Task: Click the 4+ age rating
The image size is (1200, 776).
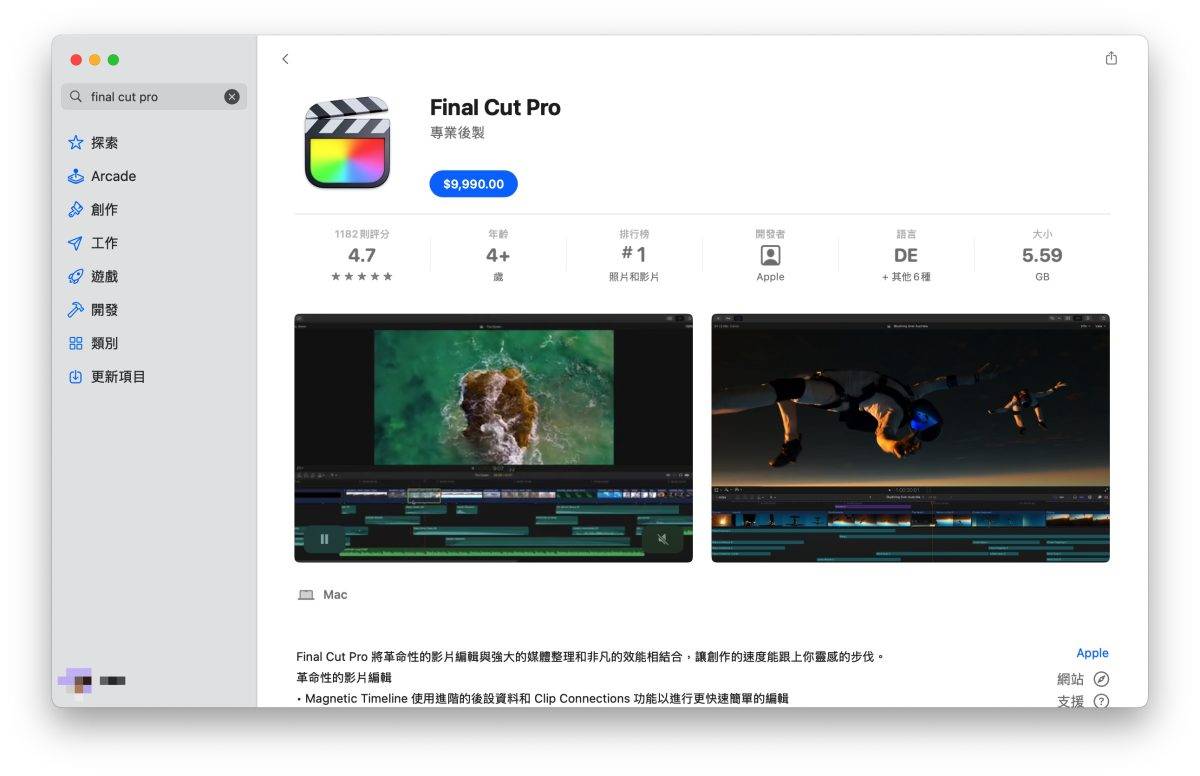Action: click(x=498, y=255)
